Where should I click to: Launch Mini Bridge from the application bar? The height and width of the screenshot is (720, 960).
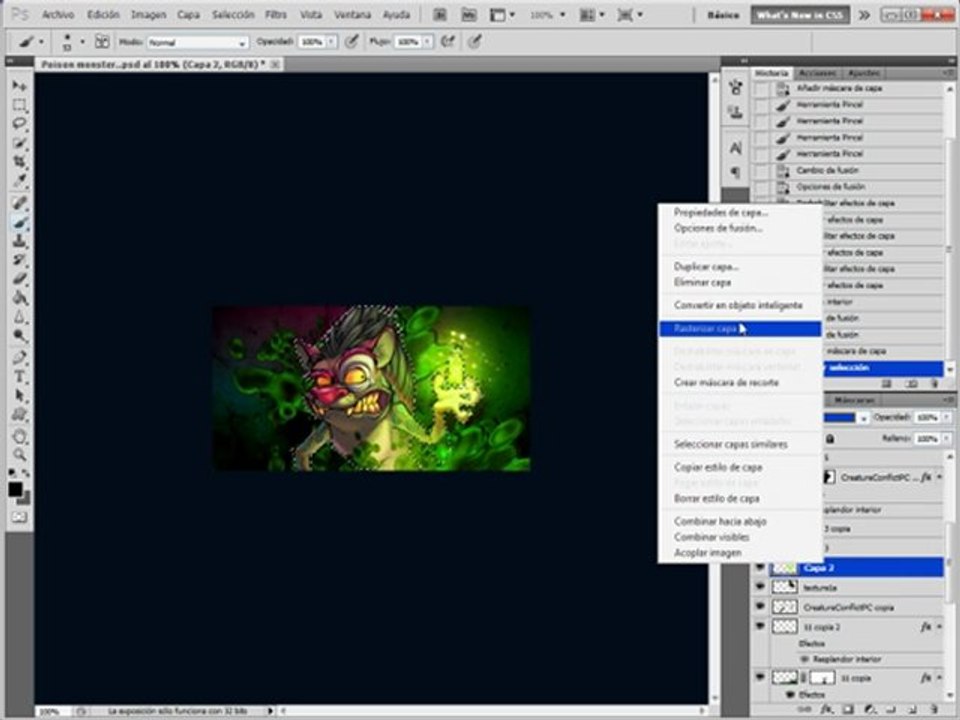click(469, 14)
